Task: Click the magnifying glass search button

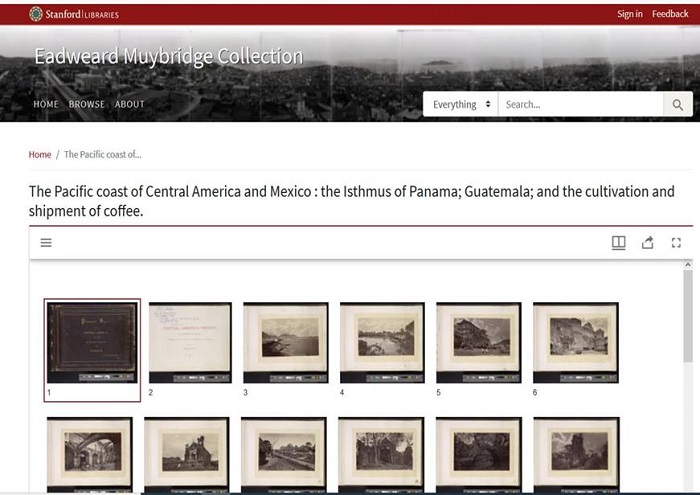Action: (677, 105)
